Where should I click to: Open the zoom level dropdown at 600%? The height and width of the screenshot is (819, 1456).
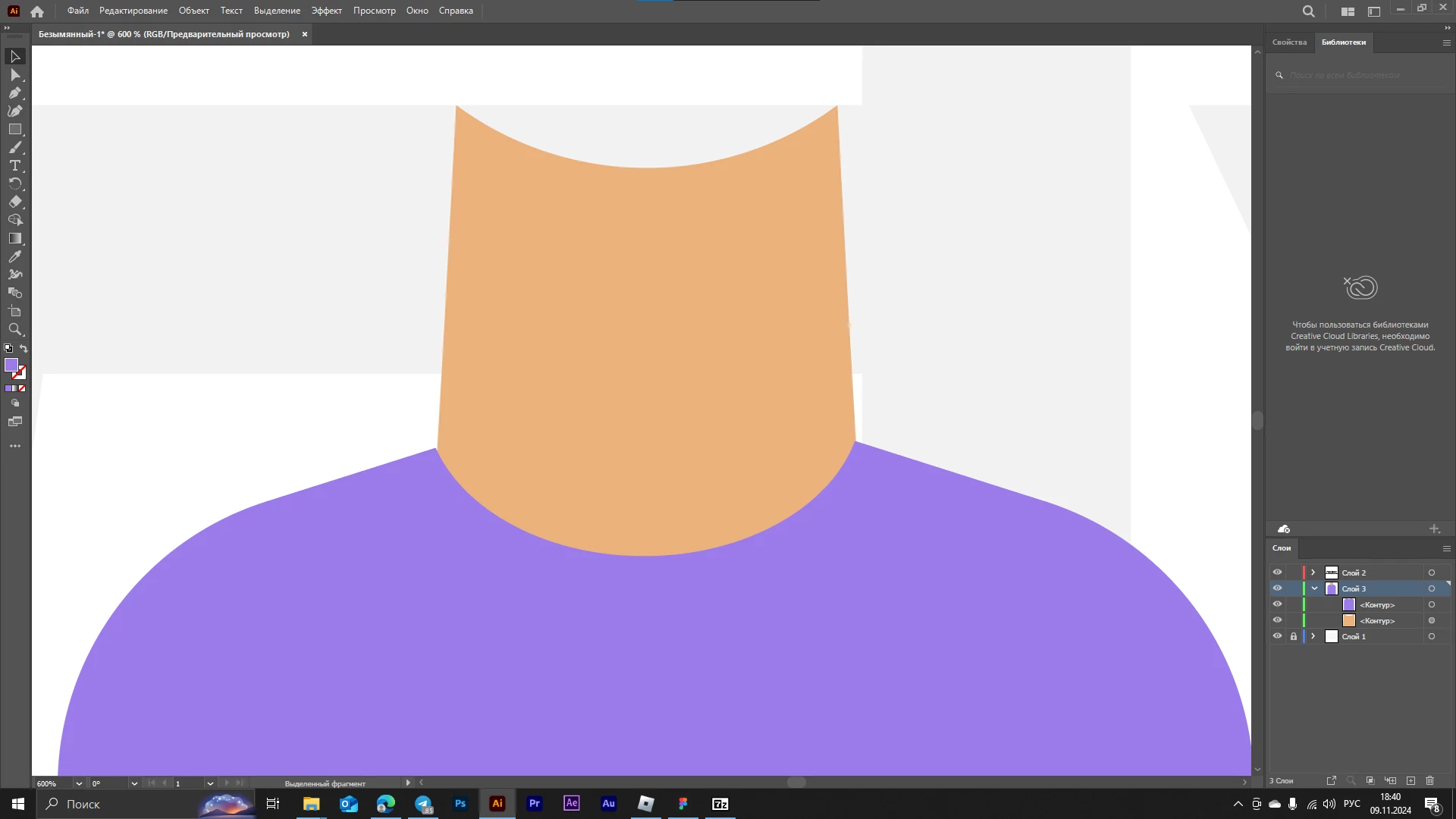(x=79, y=783)
